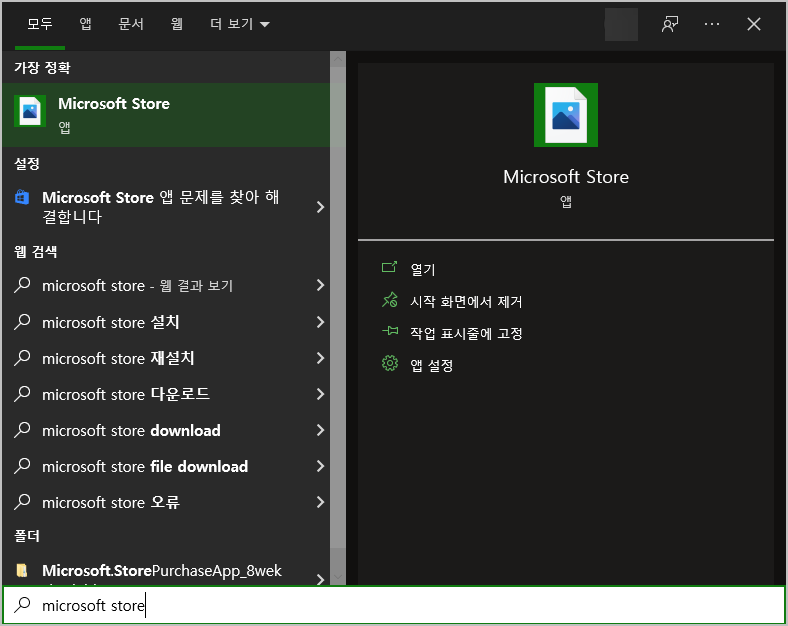The width and height of the screenshot is (788, 626).
Task: Expand arrow for 'microsoft store 다운로드'
Action: point(320,394)
